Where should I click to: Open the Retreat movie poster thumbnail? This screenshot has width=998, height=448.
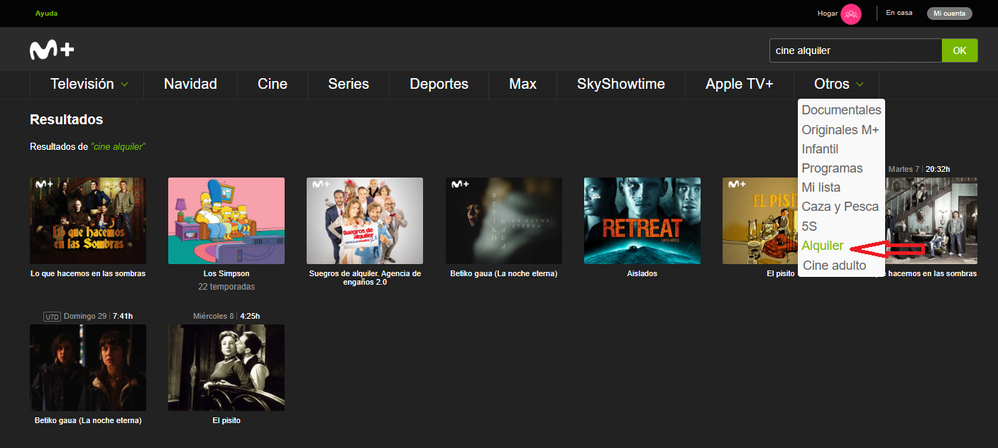click(x=641, y=221)
